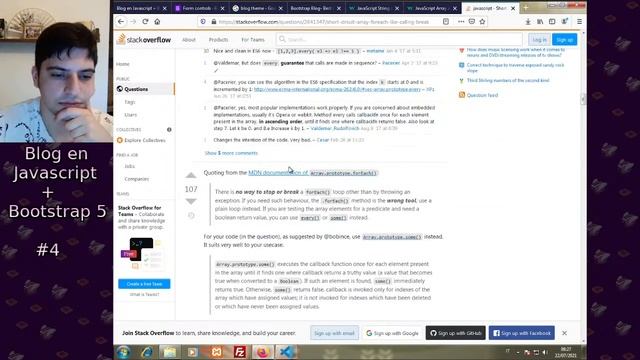Click the Pocket save icon
This screenshot has height=360, width=640.
click(x=471, y=22)
